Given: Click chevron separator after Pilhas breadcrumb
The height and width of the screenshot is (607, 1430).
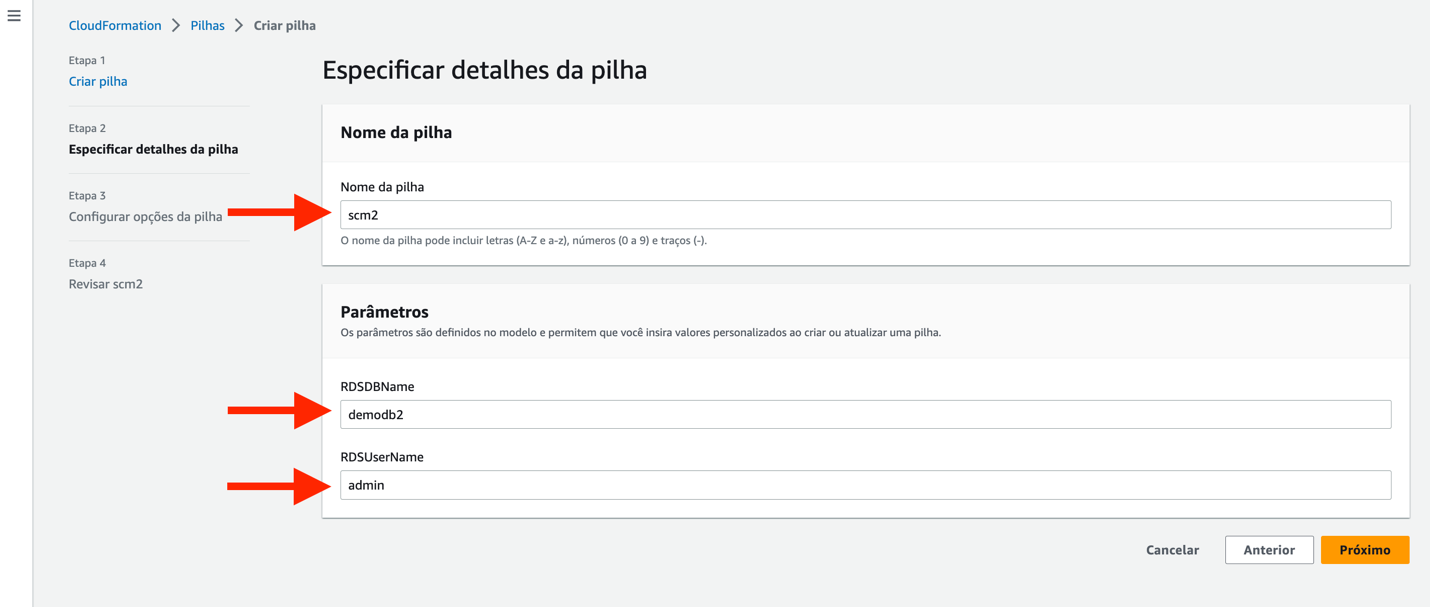Looking at the screenshot, I should pyautogui.click(x=239, y=25).
